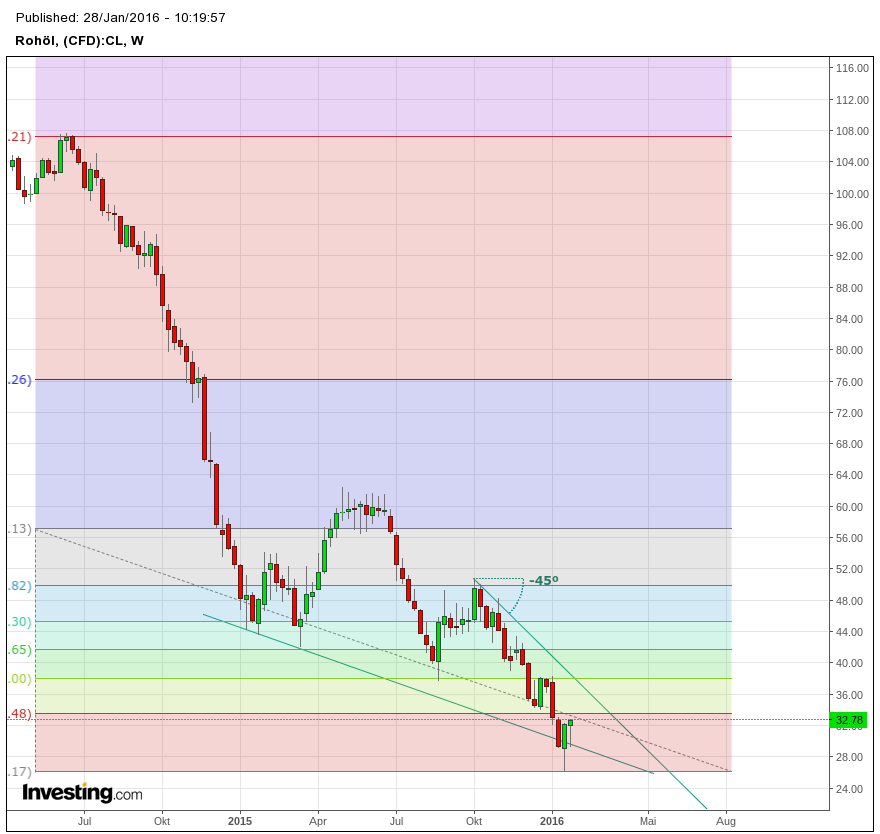Click the 88.00 price axis value
The height and width of the screenshot is (834, 880).
pos(849,288)
